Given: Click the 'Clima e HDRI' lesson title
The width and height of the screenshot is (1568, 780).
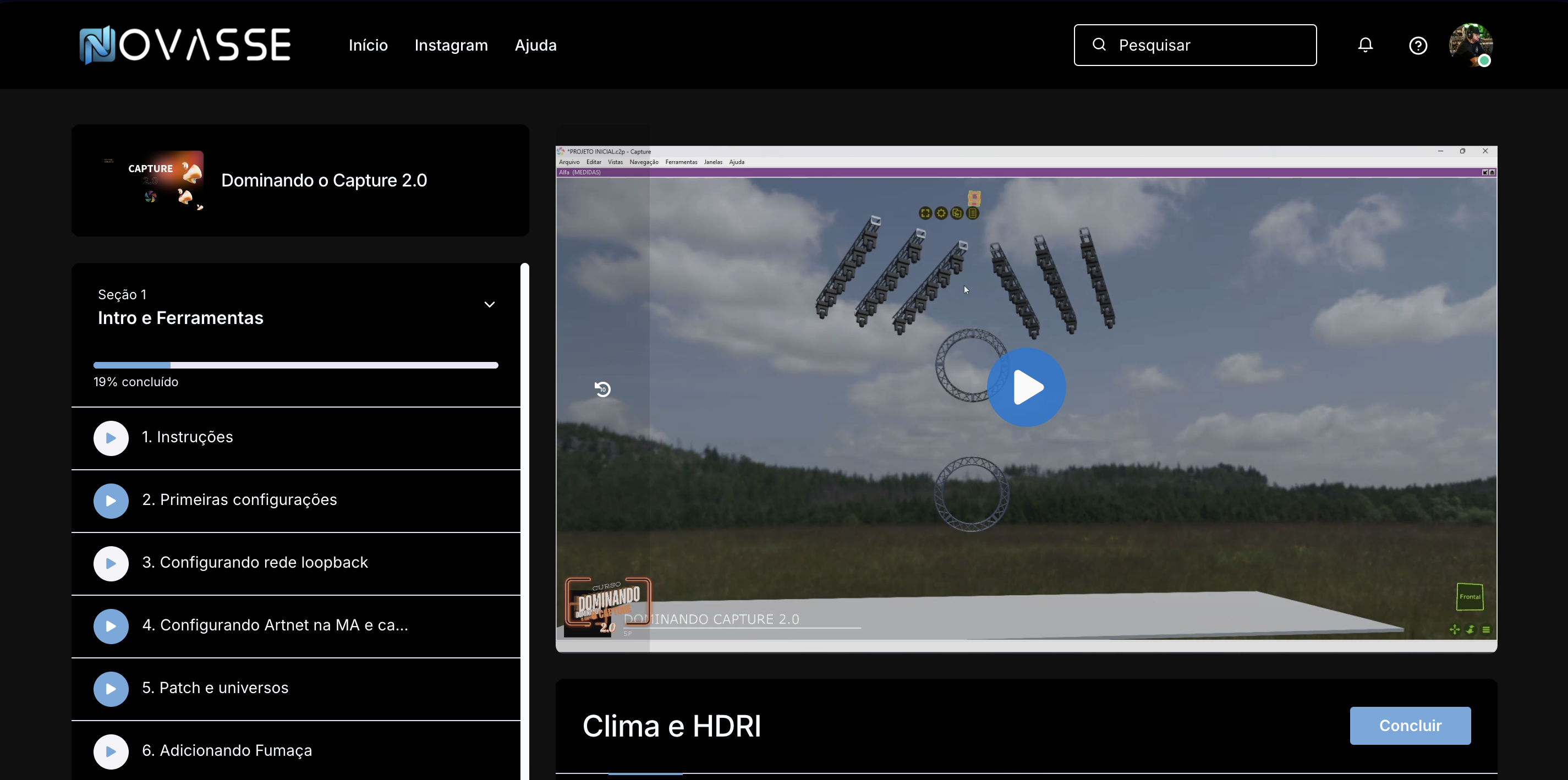Looking at the screenshot, I should tap(671, 726).
